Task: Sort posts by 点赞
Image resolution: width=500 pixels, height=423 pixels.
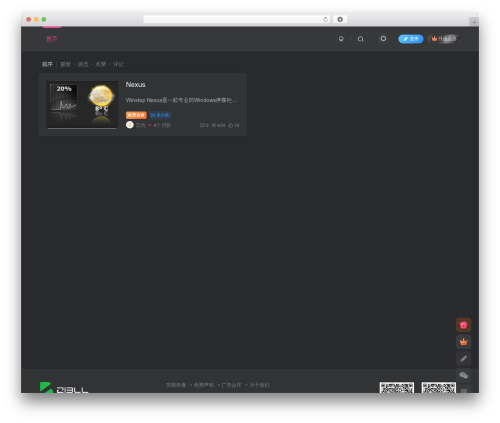Action: coord(101,64)
